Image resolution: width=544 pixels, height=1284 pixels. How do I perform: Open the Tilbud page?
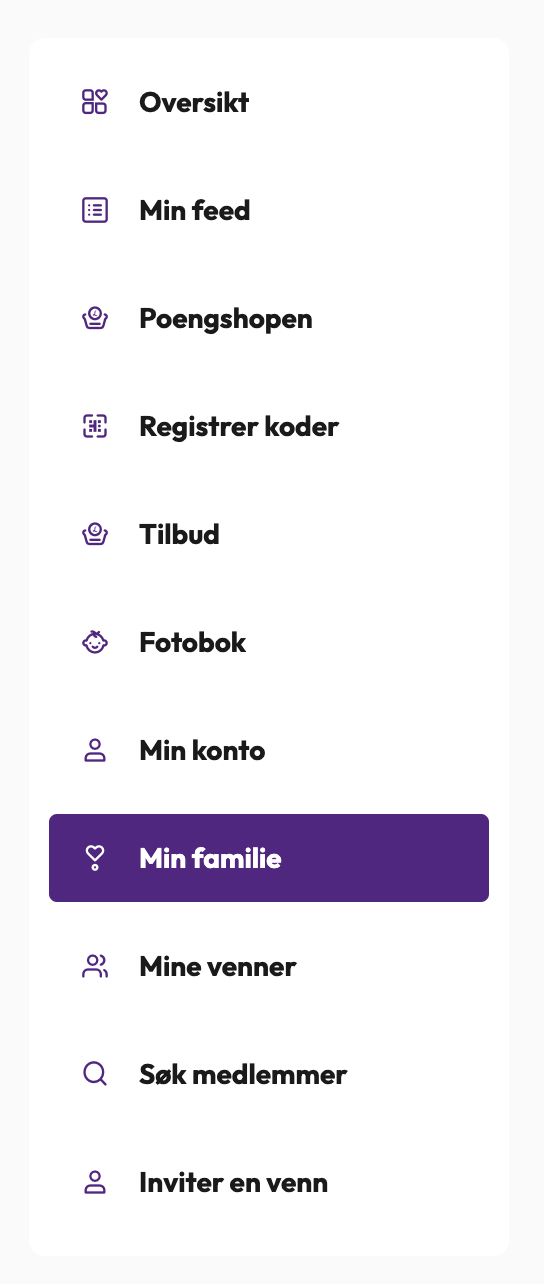pyautogui.click(x=269, y=534)
